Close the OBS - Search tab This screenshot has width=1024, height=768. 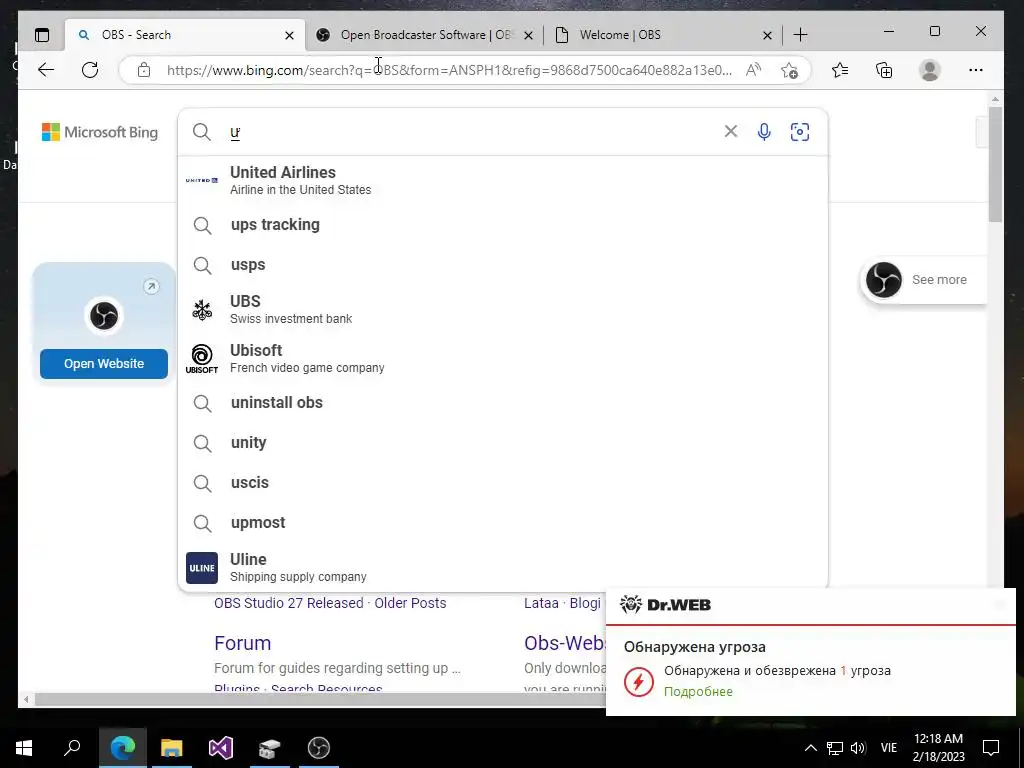tap(289, 35)
